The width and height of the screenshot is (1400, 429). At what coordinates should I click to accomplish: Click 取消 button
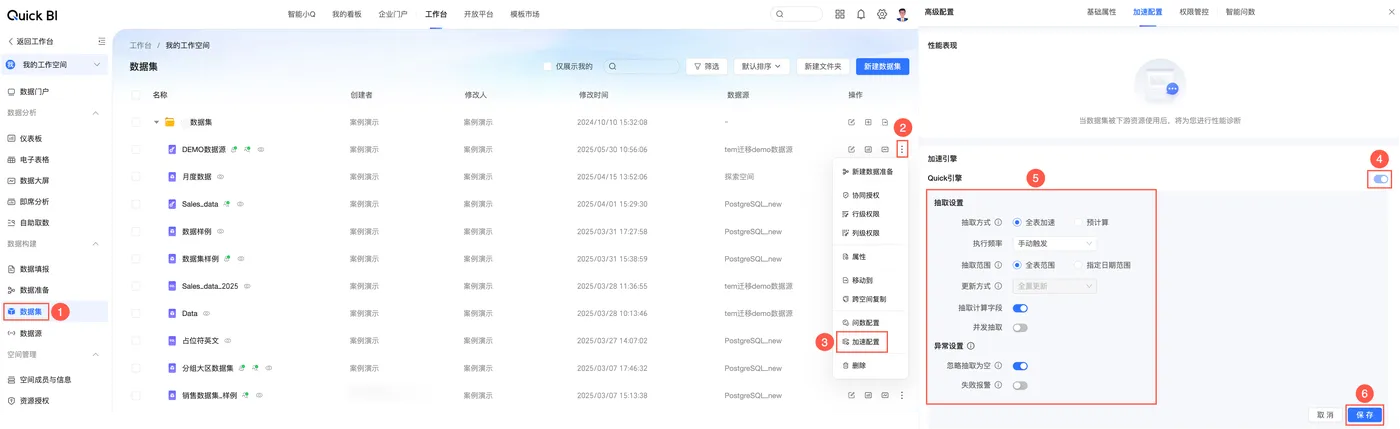click(1325, 414)
